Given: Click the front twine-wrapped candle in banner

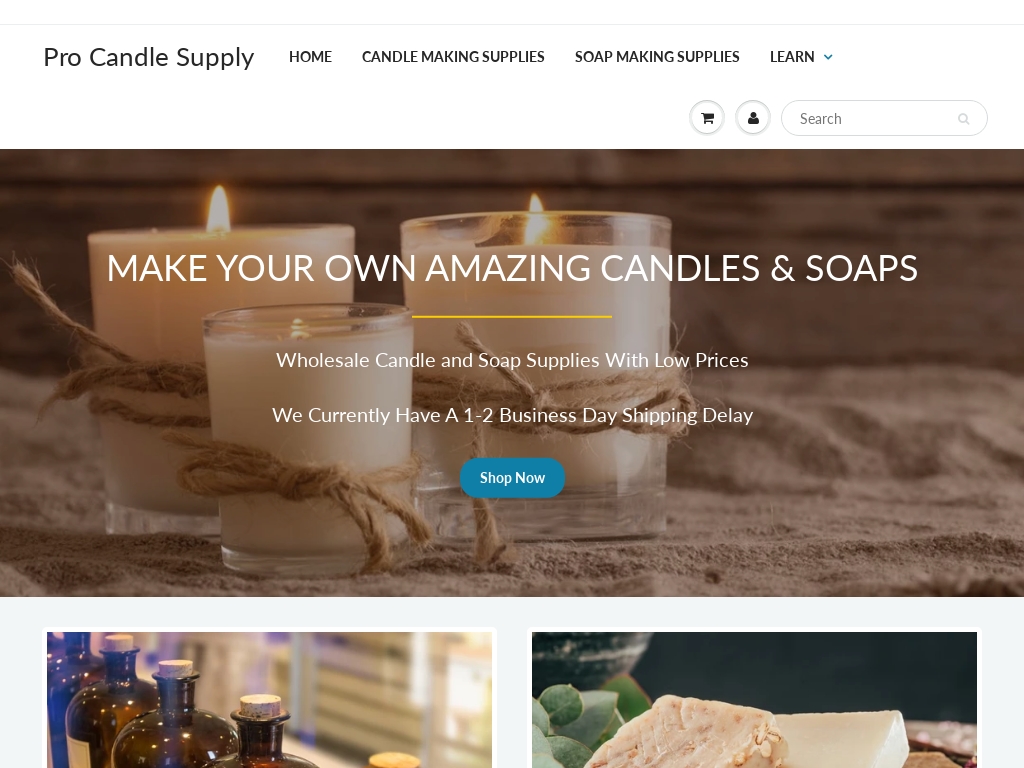Looking at the screenshot, I should pyautogui.click(x=310, y=438).
